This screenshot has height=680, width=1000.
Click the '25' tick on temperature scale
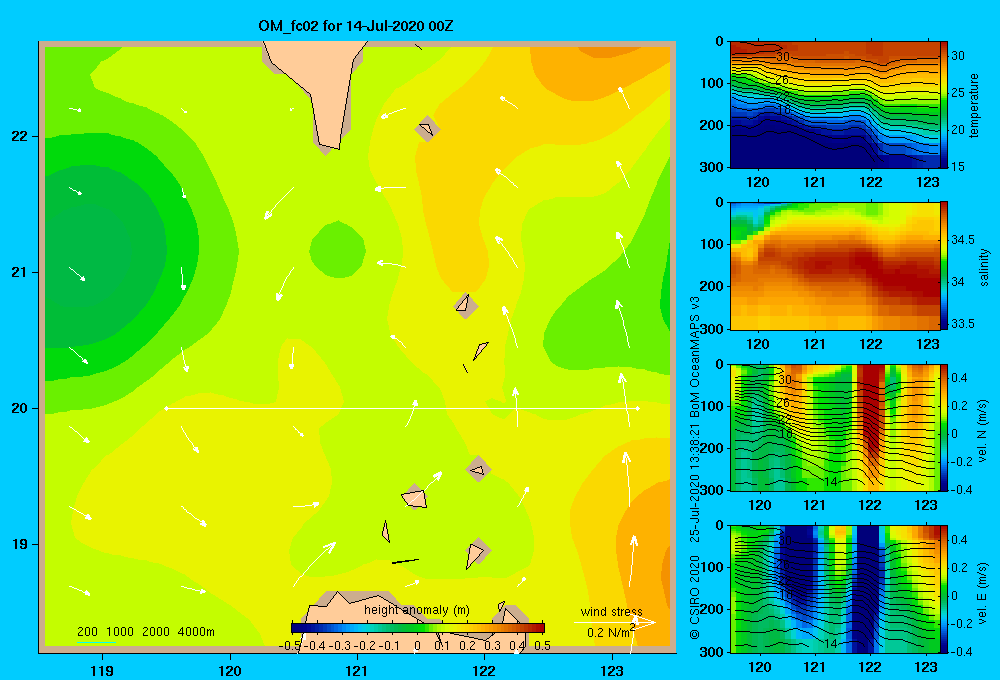point(958,93)
